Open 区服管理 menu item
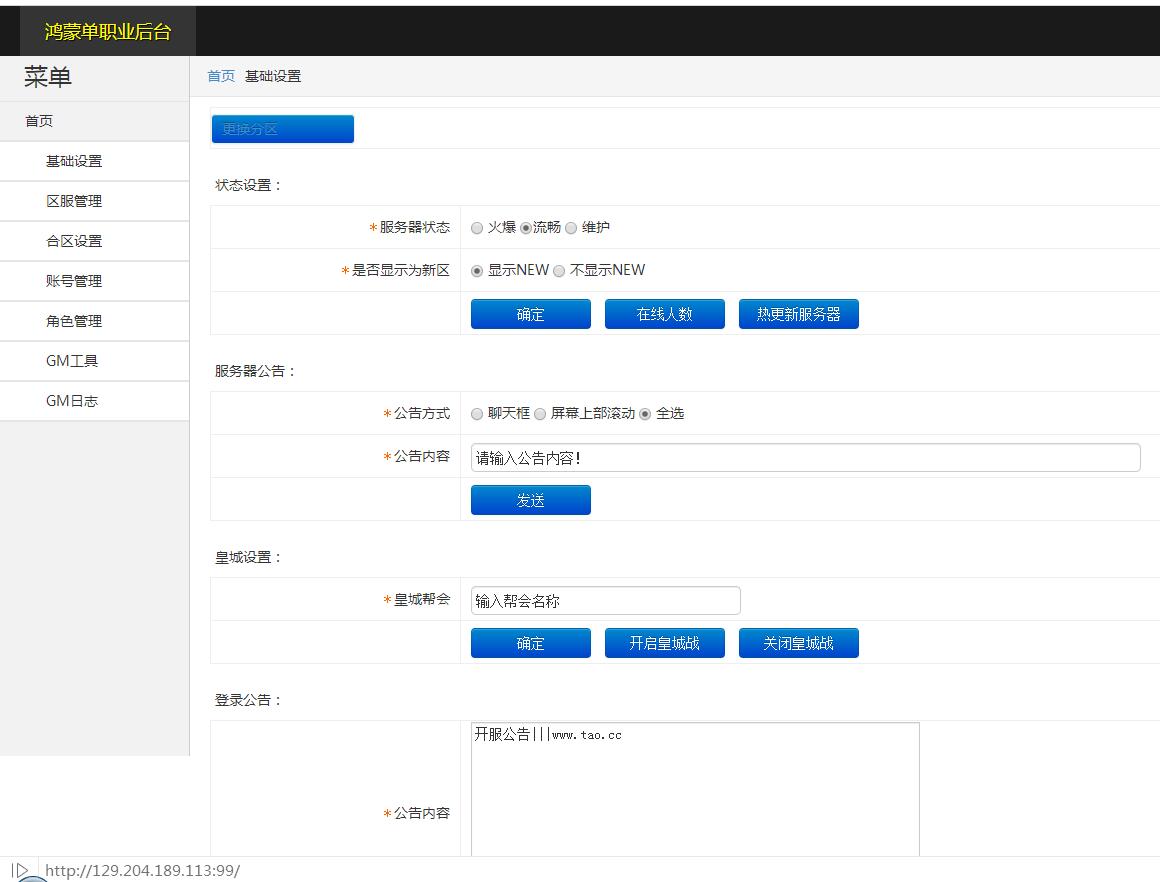1160x882 pixels. tap(74, 201)
